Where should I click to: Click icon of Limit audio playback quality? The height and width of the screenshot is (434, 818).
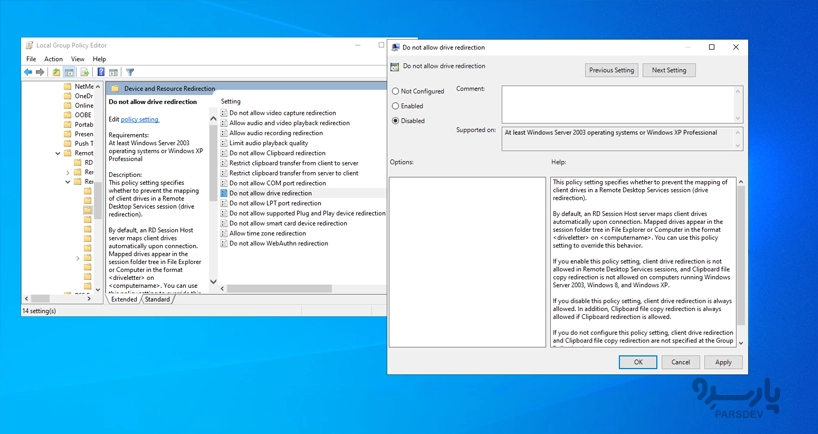tap(224, 143)
